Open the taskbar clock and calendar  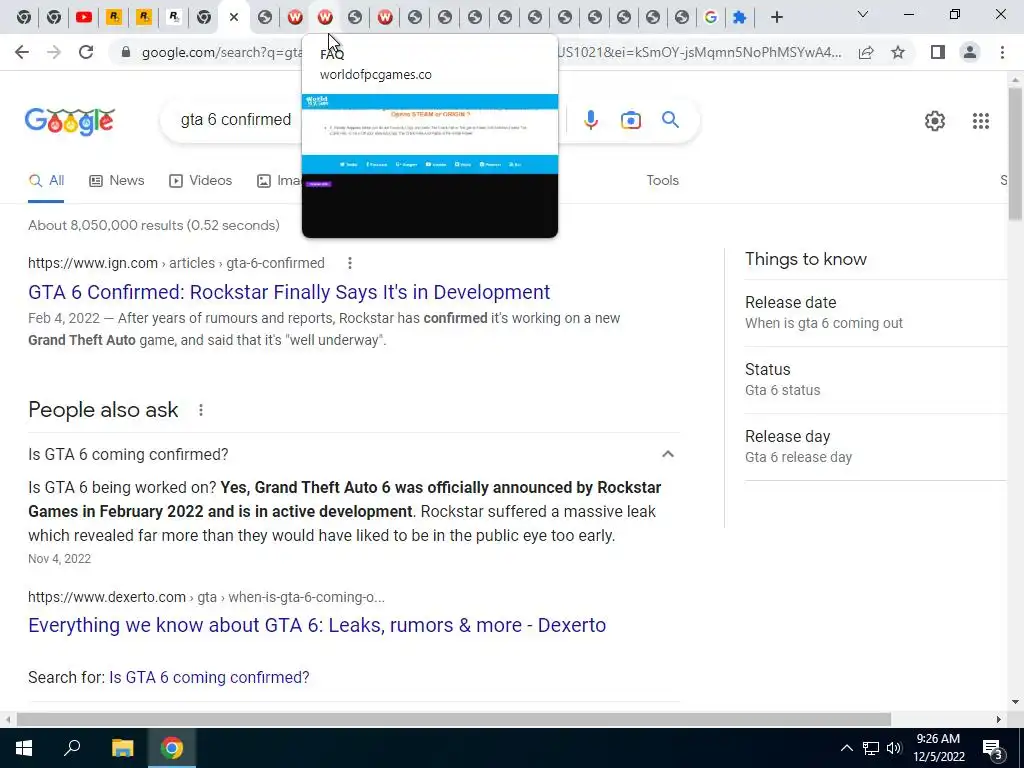coord(938,748)
